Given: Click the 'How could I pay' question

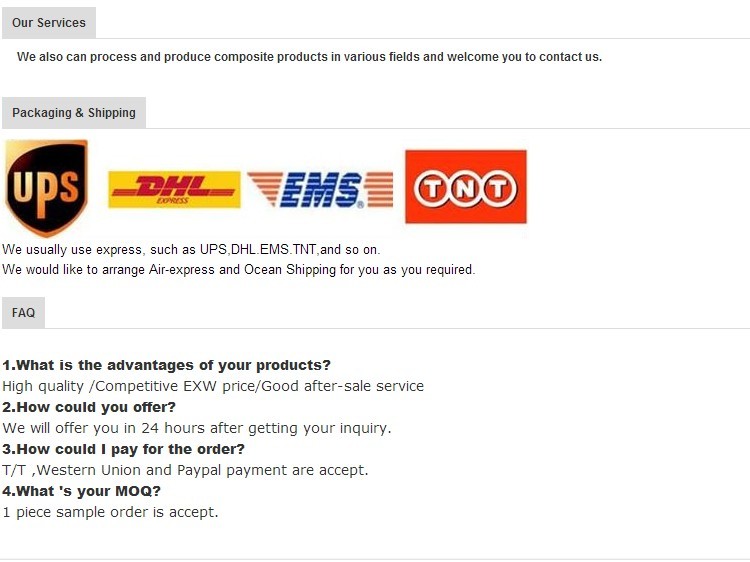Looking at the screenshot, I should (x=123, y=449).
